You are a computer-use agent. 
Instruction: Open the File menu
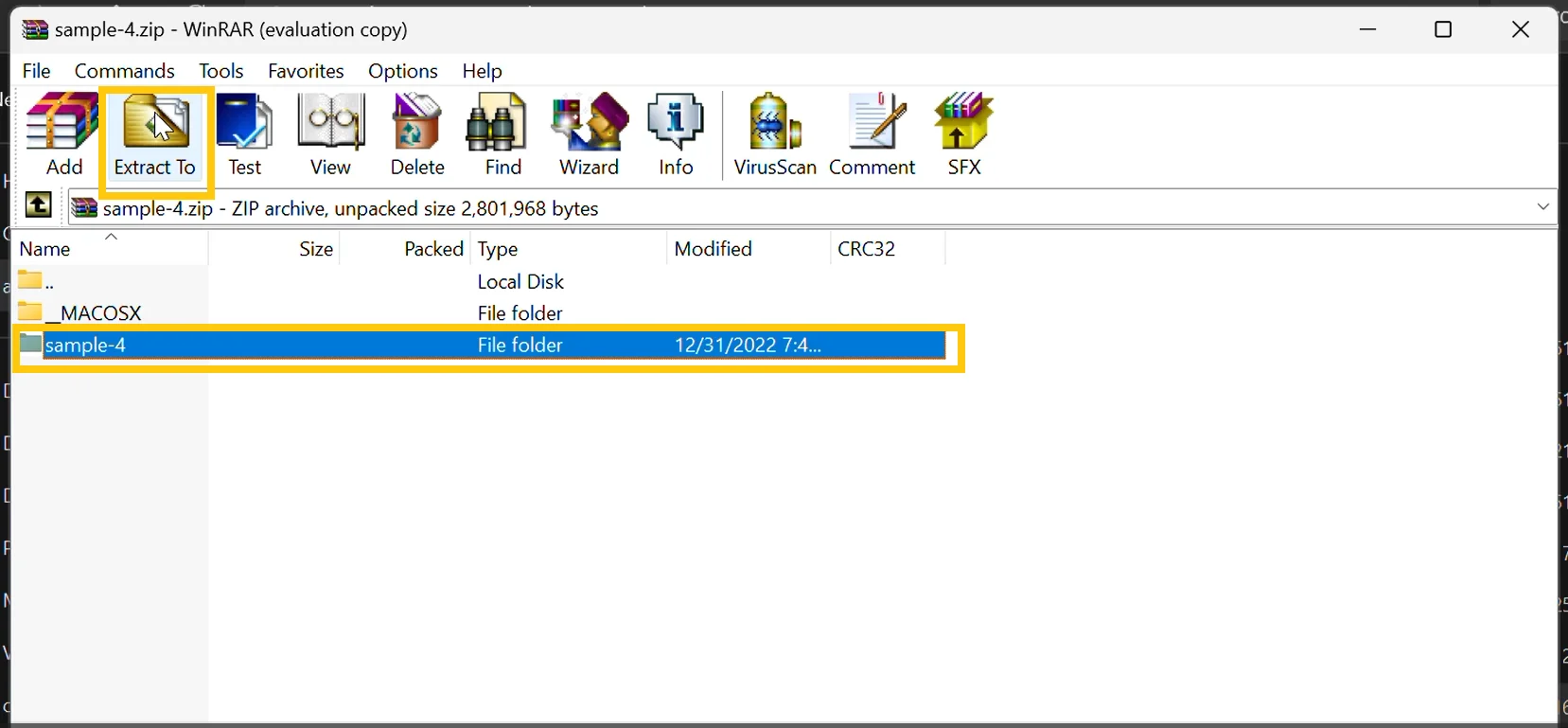coord(36,71)
